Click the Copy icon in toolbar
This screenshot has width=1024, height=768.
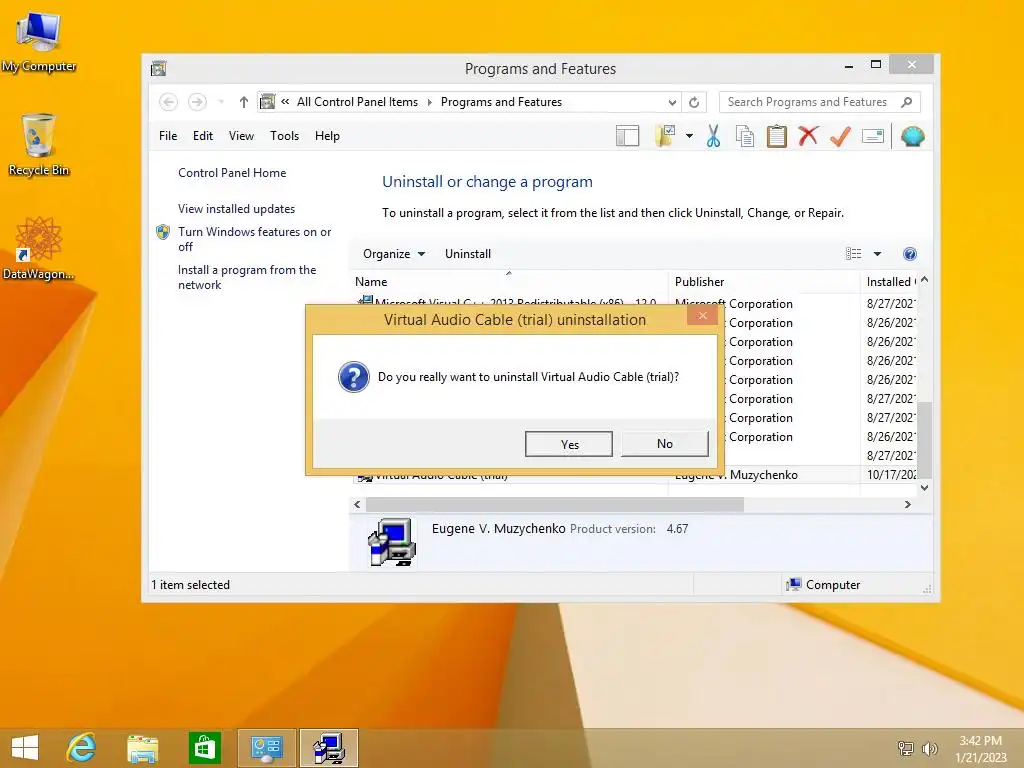click(x=744, y=136)
